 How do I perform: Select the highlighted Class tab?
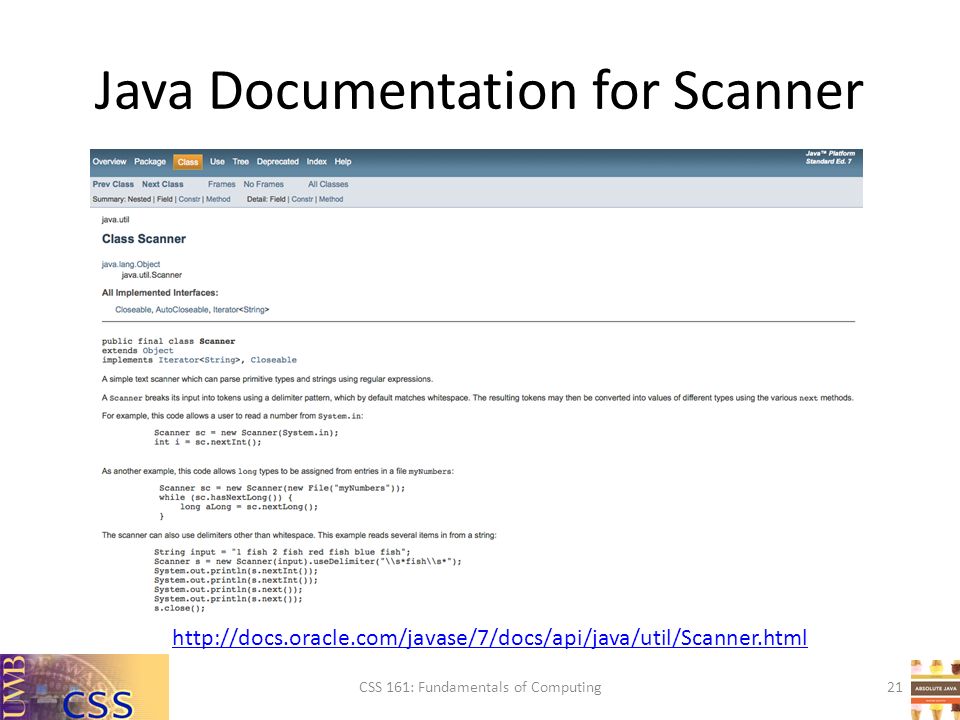pos(188,162)
